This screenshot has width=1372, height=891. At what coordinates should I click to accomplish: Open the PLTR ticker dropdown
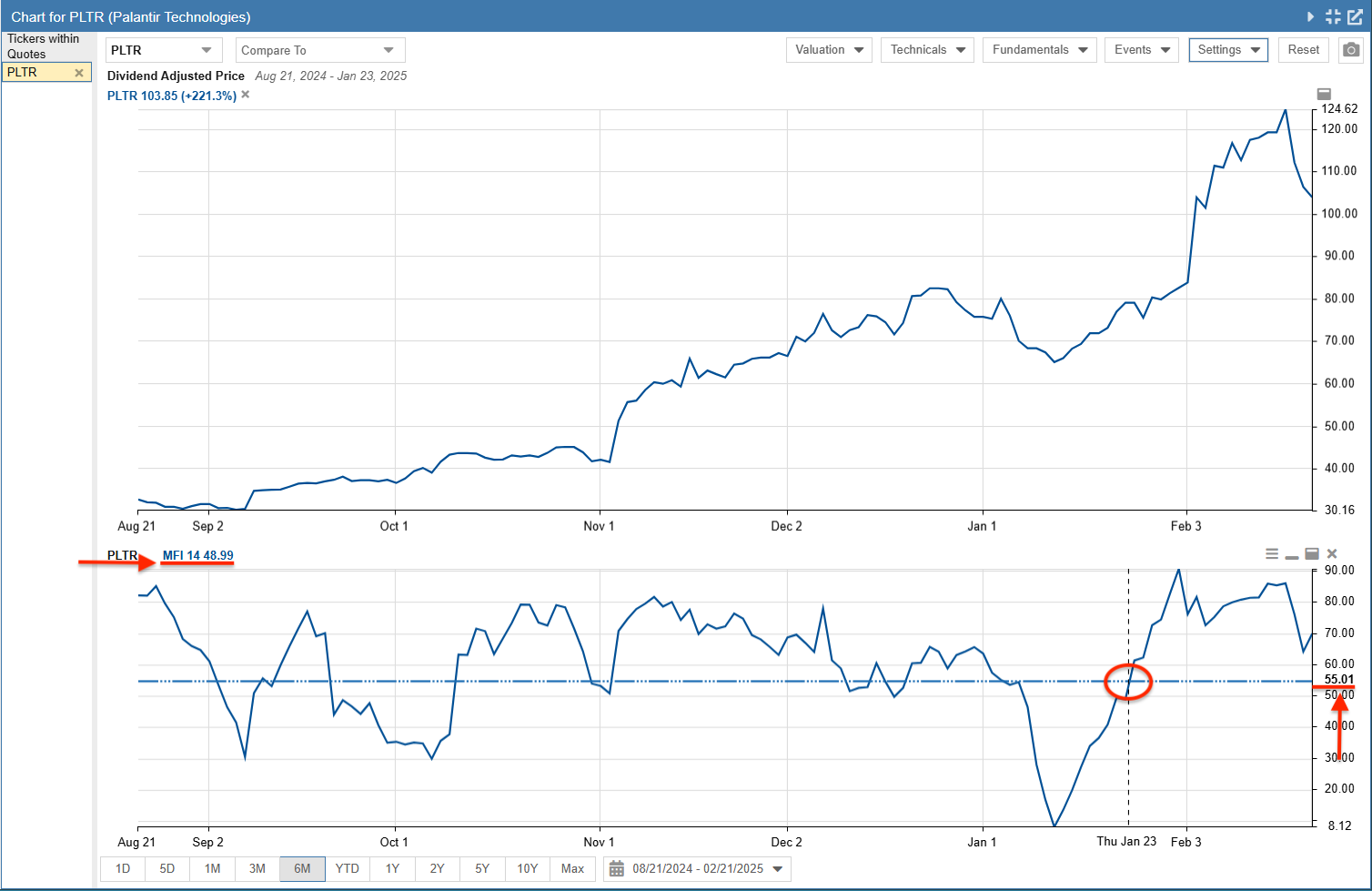[163, 50]
